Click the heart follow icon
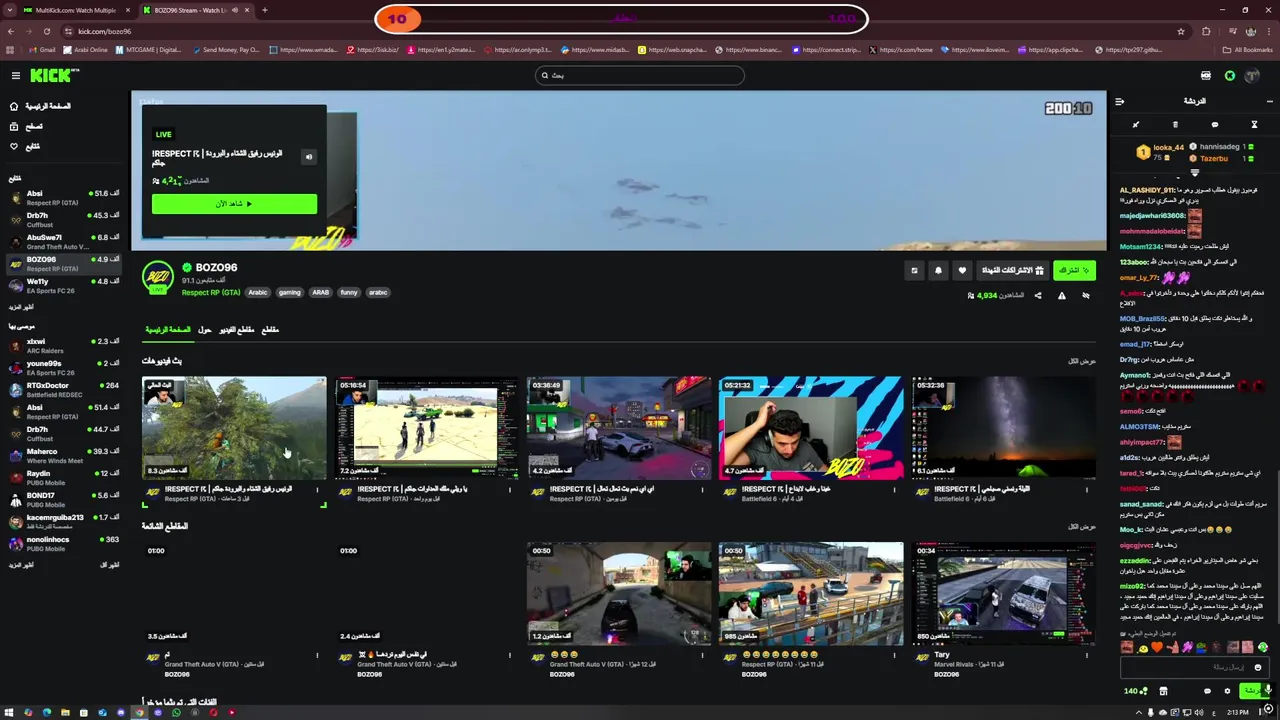 (x=962, y=270)
